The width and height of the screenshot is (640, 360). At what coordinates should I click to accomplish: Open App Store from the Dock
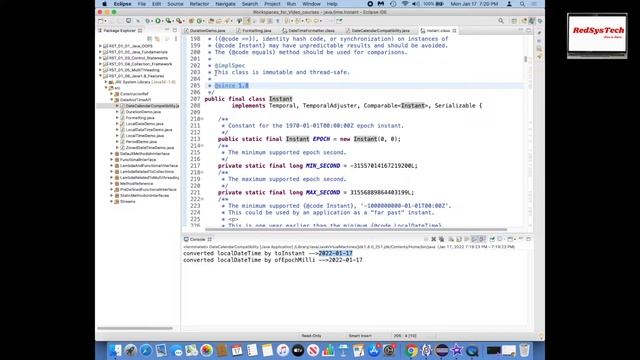374,350
